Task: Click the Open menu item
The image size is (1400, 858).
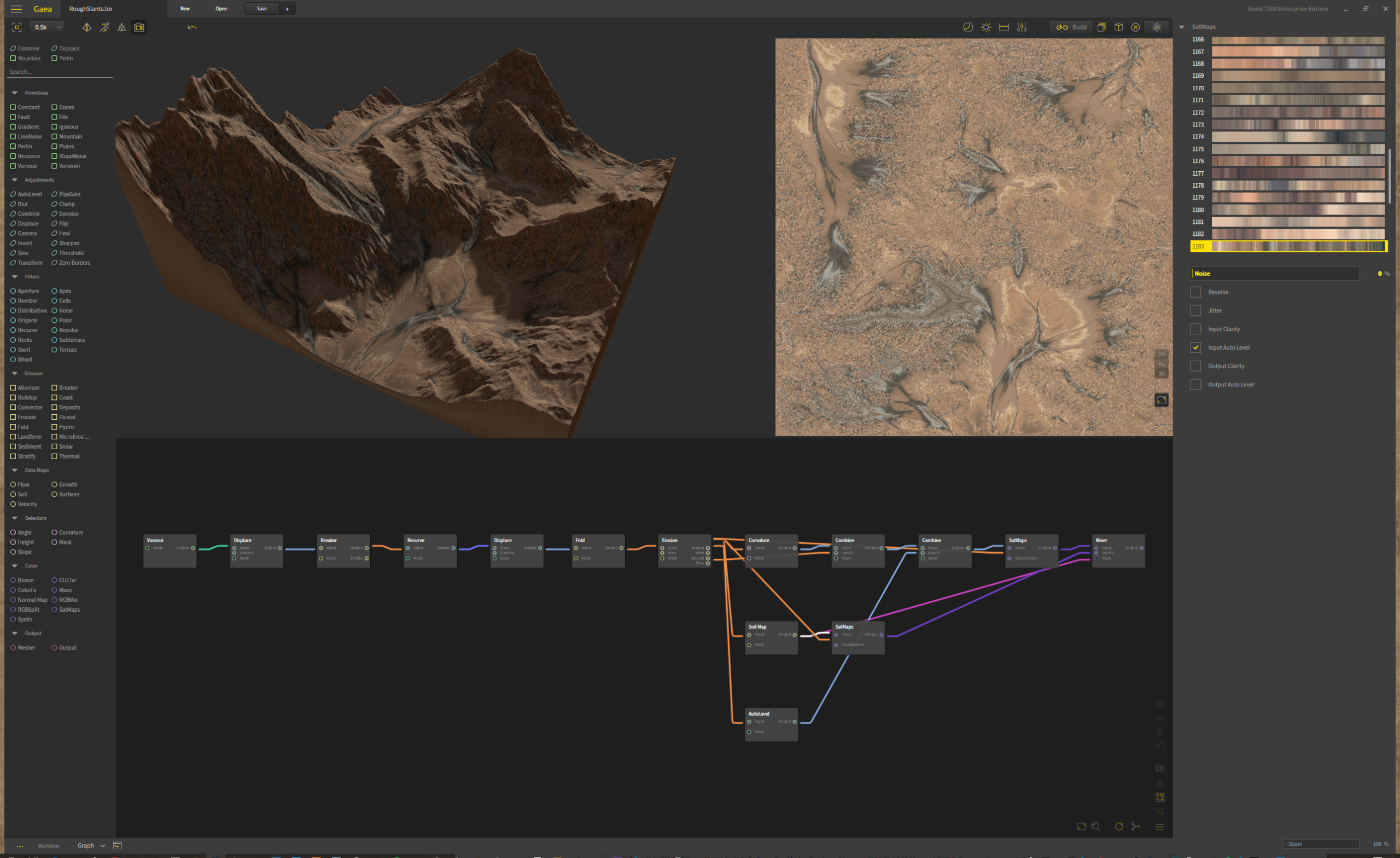Action: click(221, 9)
